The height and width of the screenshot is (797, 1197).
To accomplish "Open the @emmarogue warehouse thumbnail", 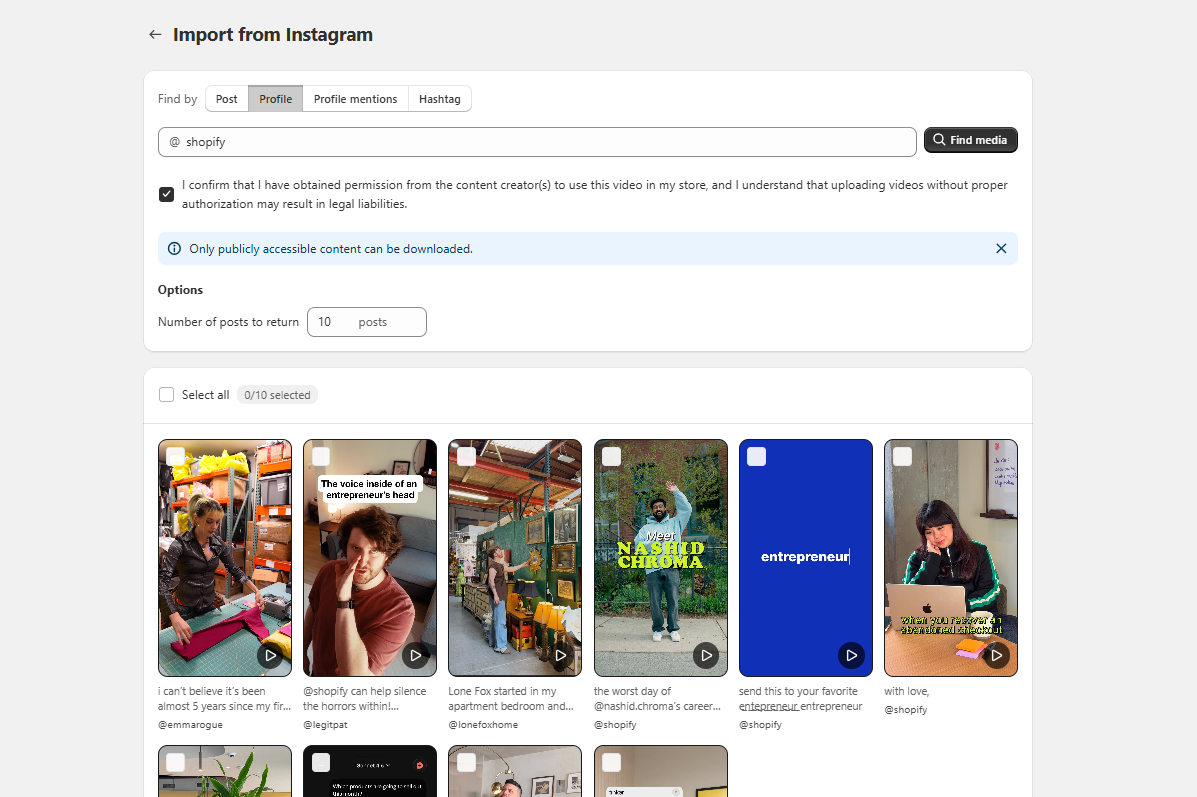I will (x=224, y=558).
